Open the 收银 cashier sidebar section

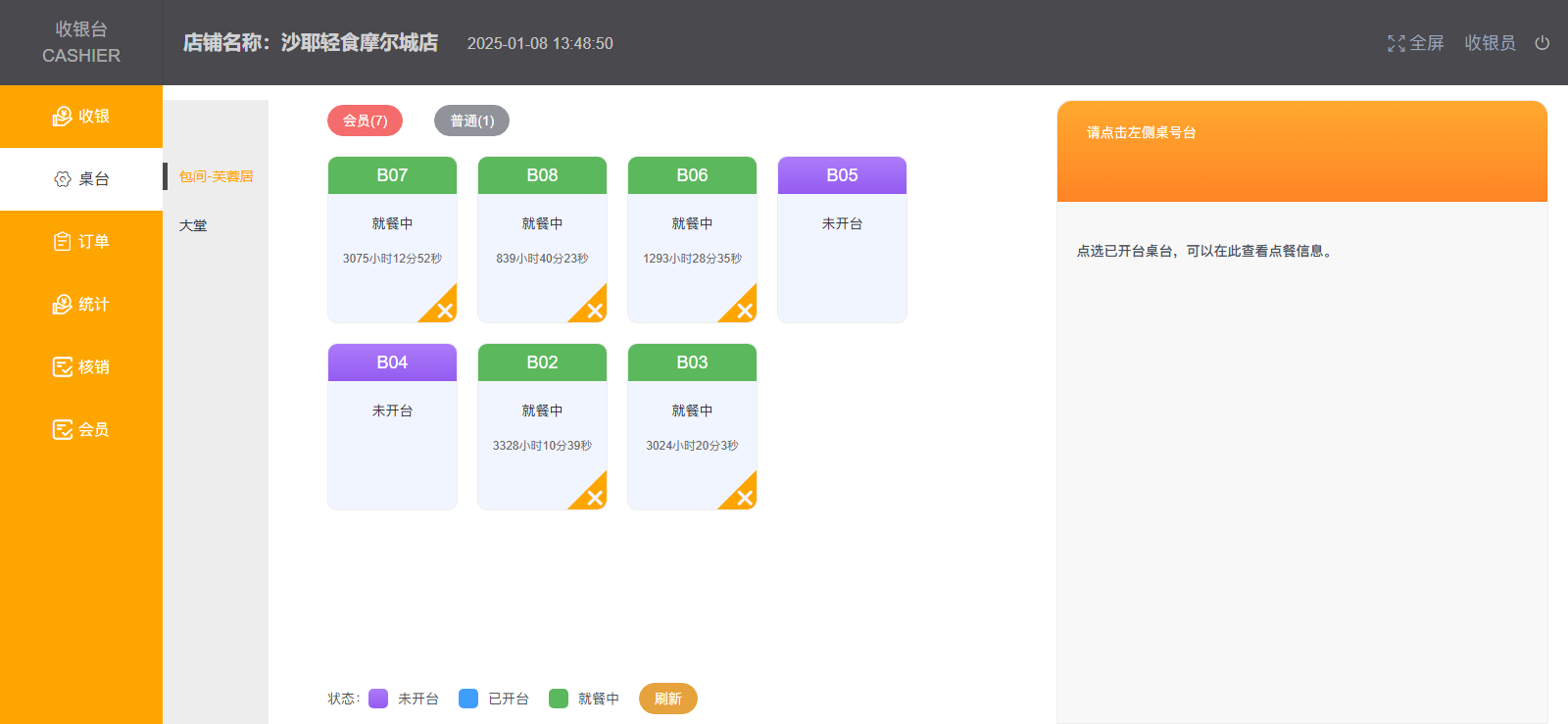(x=81, y=117)
